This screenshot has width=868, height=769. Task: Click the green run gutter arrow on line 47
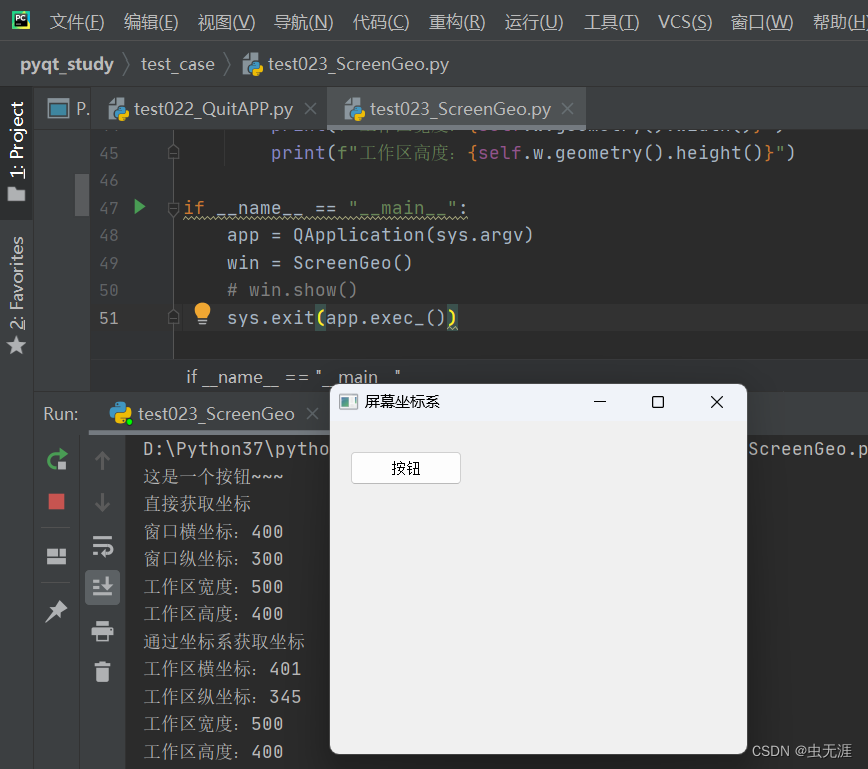click(x=140, y=207)
